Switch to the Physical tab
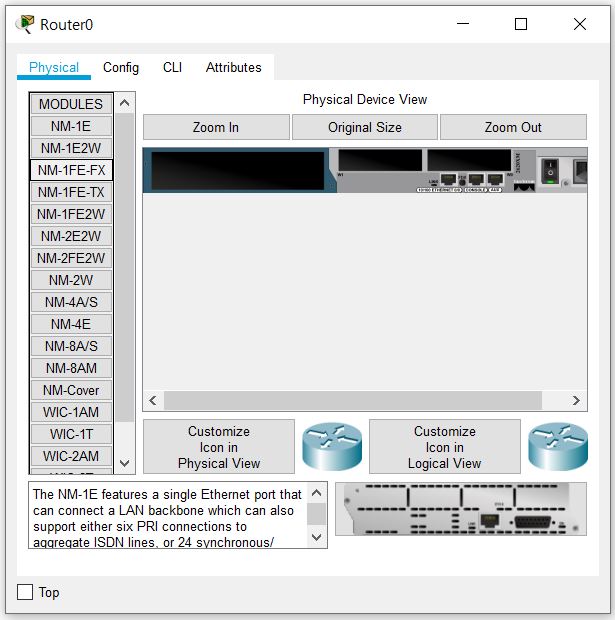 point(54,67)
